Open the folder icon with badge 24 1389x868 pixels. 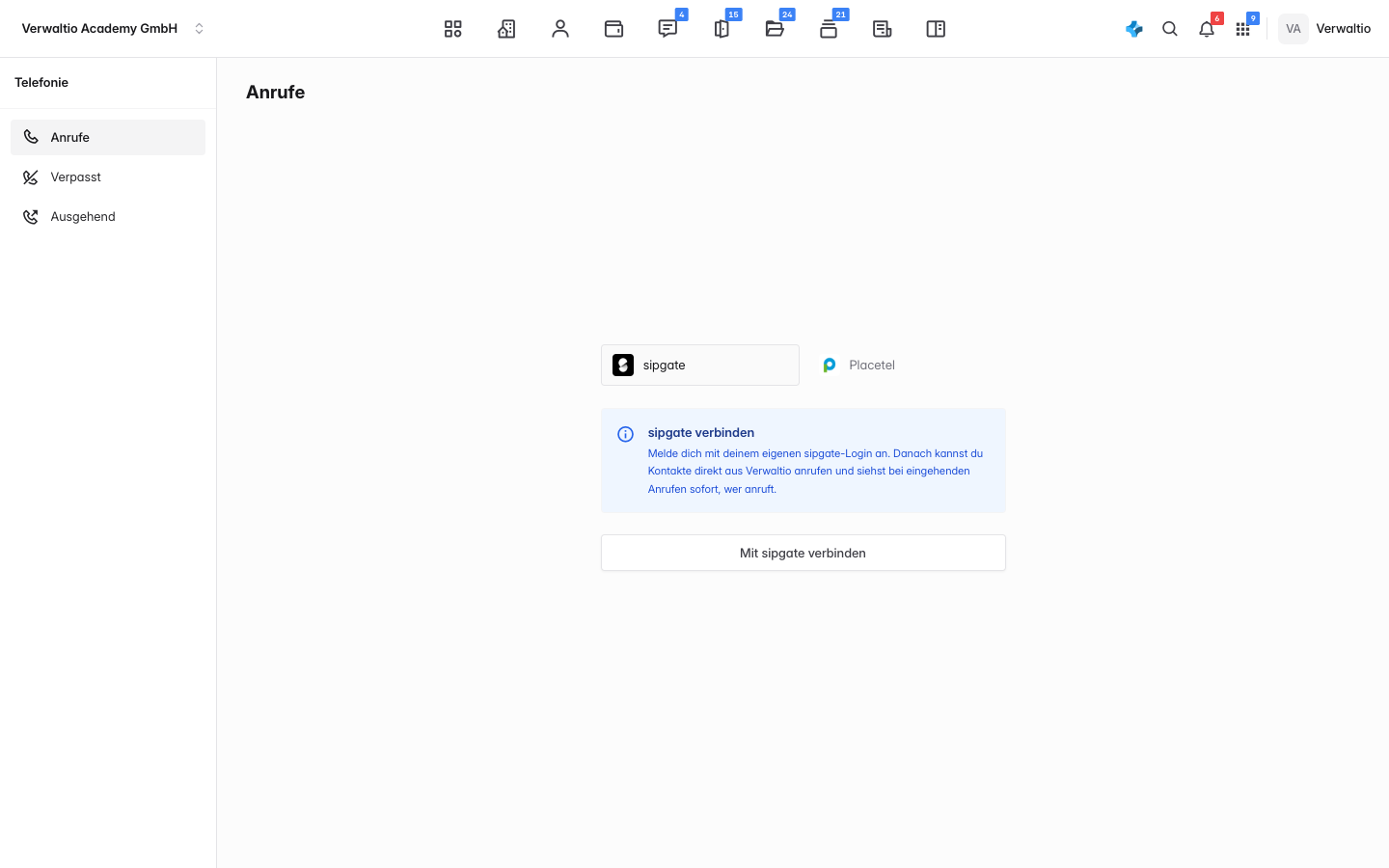[775, 29]
